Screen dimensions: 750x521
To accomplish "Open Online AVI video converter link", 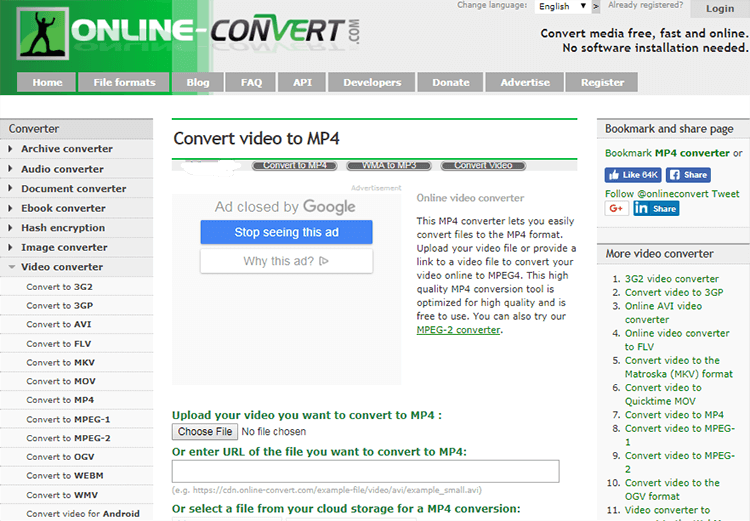I will [663, 313].
